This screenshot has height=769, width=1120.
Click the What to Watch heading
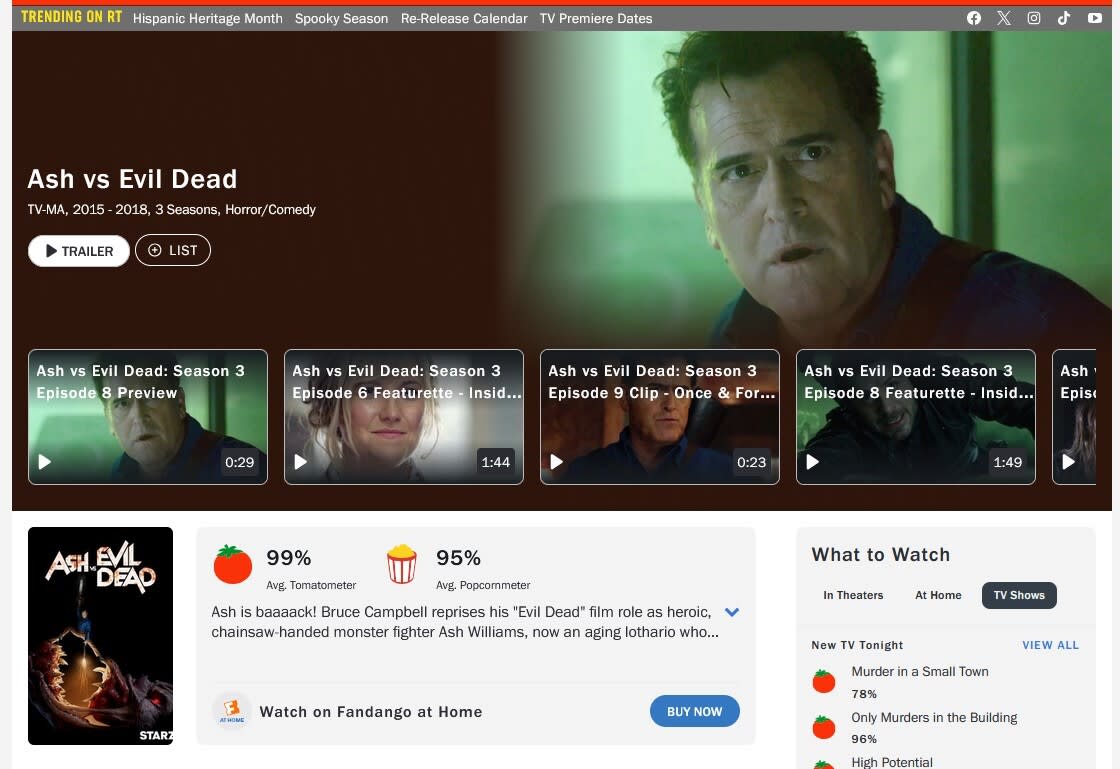pos(881,554)
